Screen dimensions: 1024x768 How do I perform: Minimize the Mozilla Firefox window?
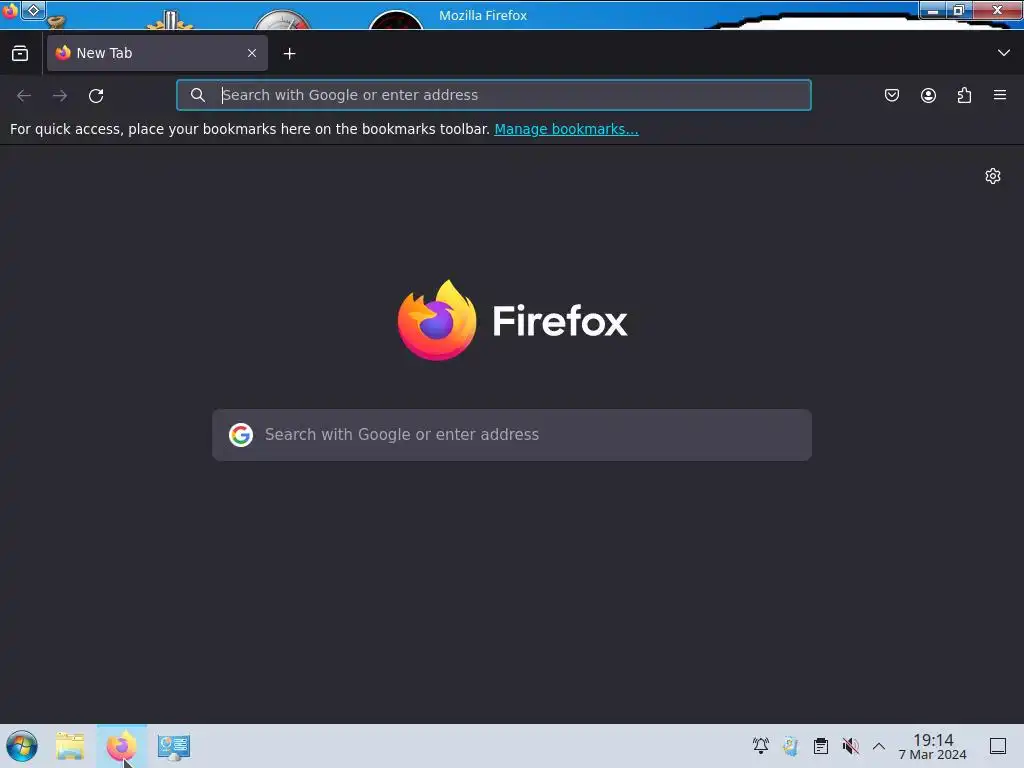tap(933, 10)
